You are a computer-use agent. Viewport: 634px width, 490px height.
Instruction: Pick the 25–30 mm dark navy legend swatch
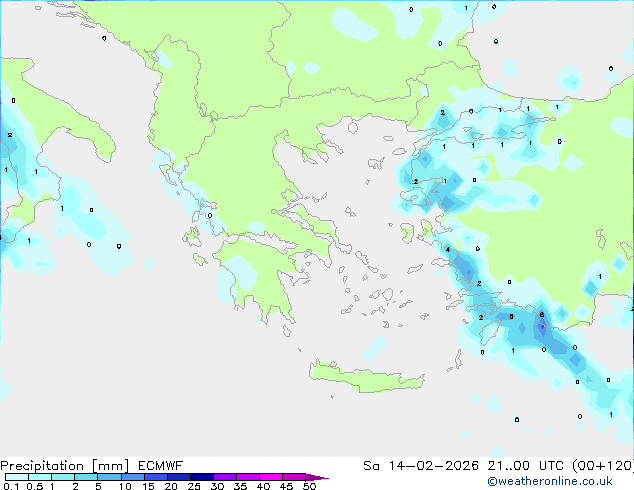(201, 477)
